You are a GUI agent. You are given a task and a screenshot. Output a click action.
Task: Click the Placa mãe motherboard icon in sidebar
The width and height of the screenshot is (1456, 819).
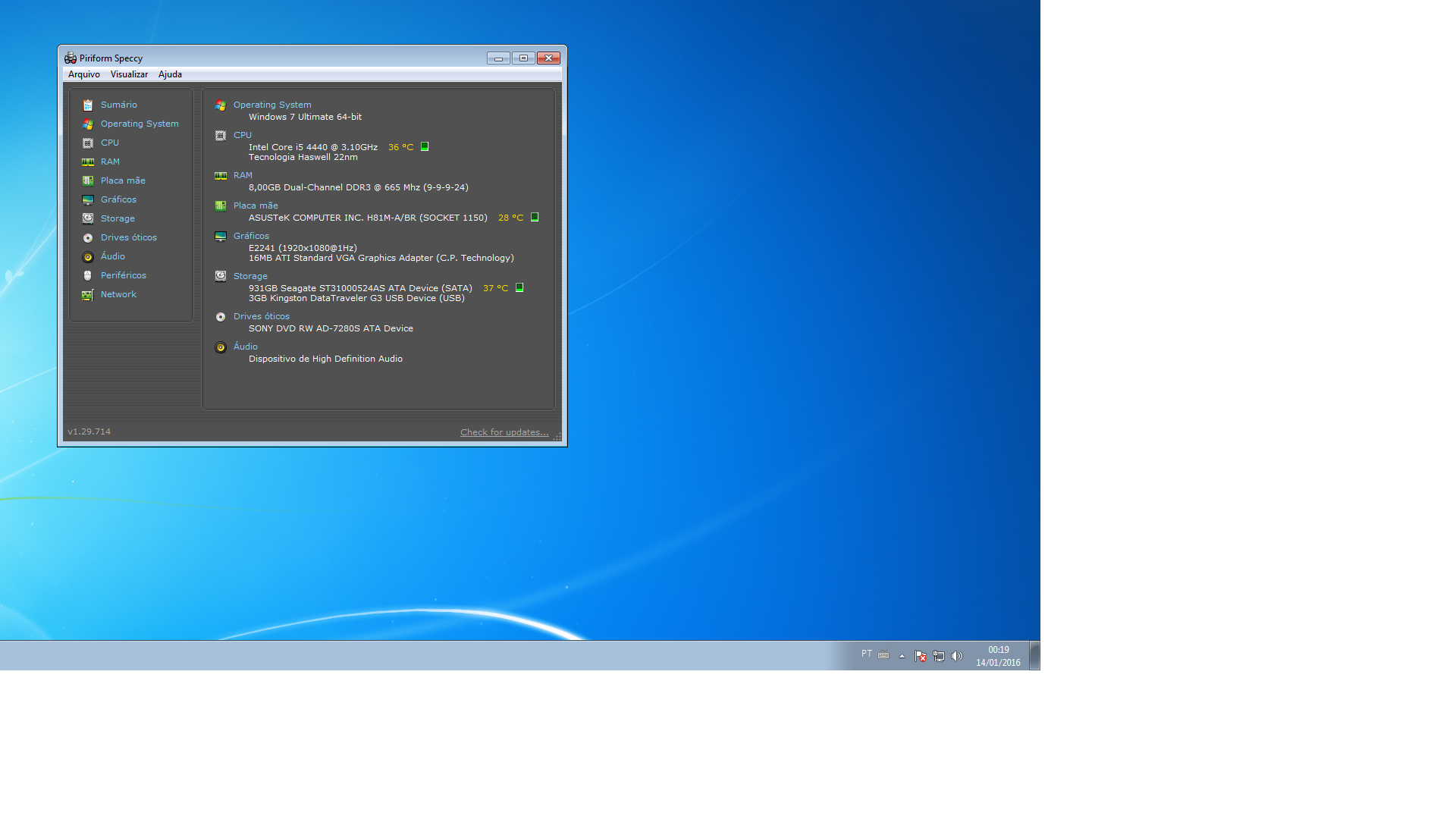click(88, 181)
